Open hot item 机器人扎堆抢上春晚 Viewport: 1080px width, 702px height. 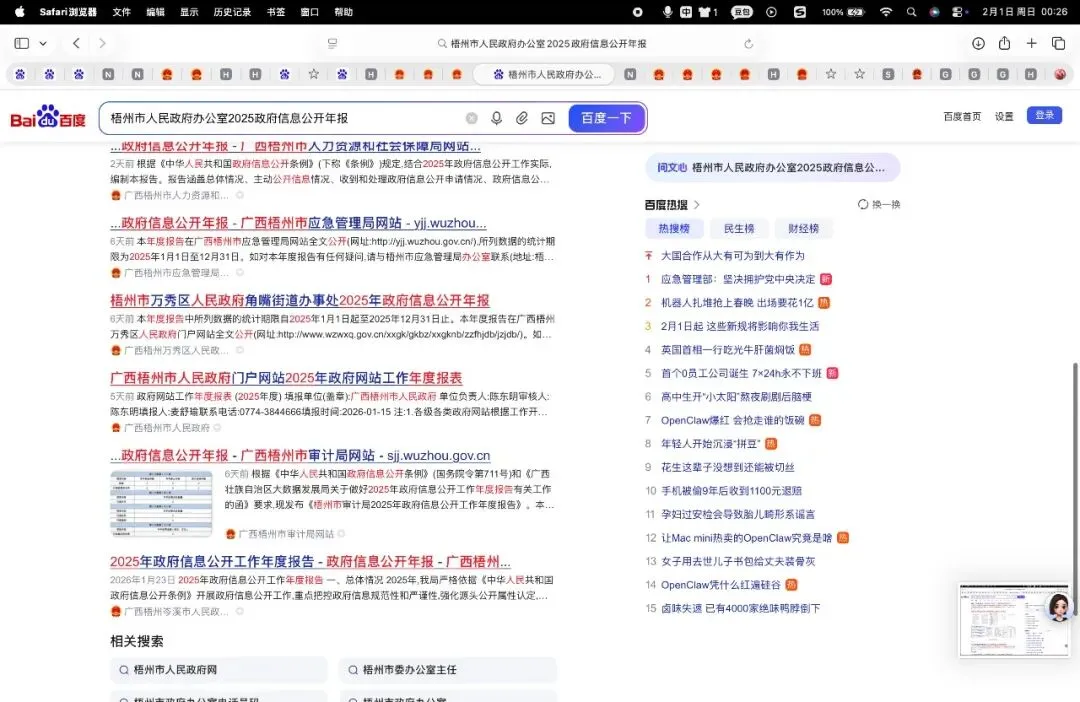[x=737, y=302]
